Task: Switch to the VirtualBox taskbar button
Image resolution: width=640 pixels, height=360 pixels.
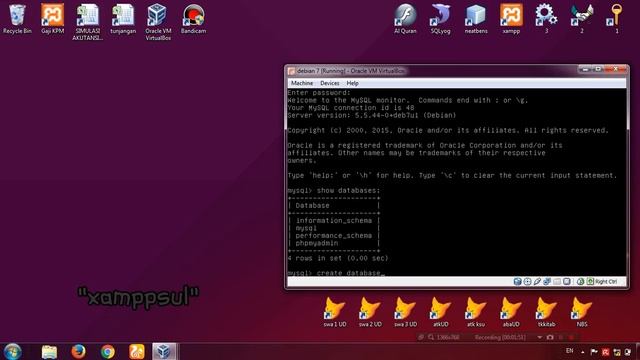Action: coord(164,351)
